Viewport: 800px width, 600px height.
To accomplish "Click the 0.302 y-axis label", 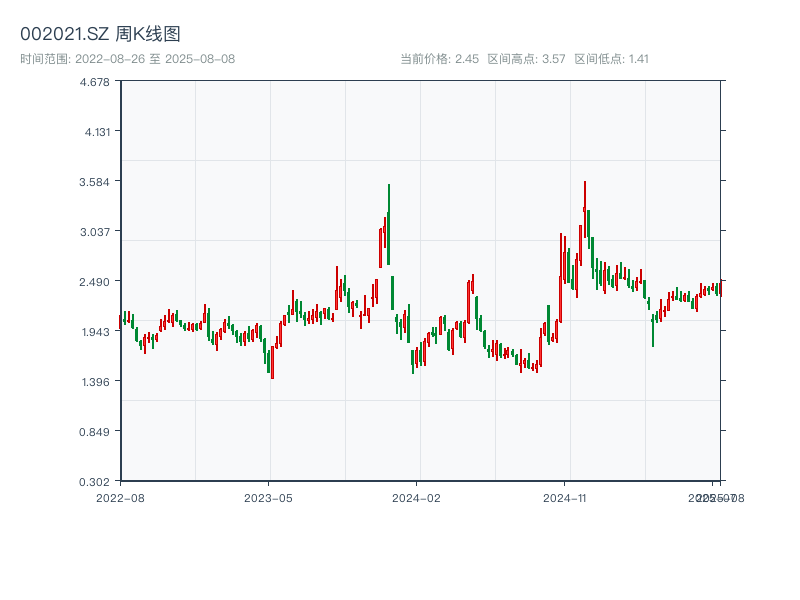I will 94,482.
